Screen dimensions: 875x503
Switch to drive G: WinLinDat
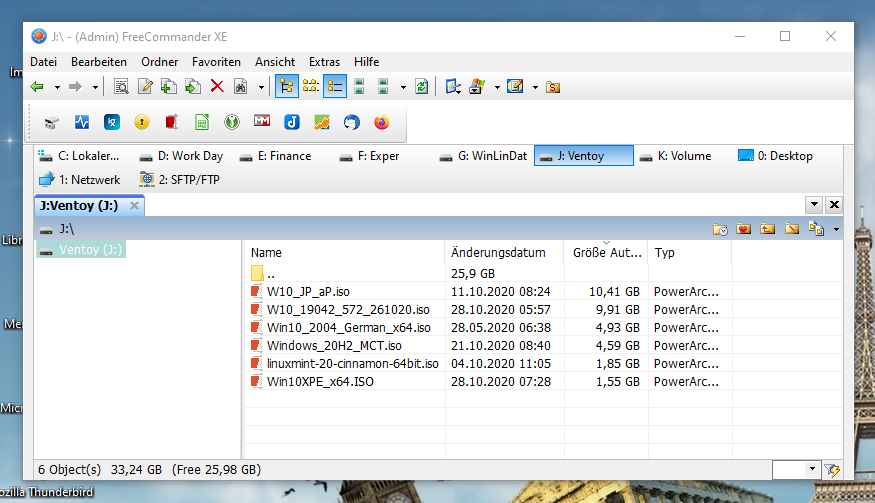[484, 156]
